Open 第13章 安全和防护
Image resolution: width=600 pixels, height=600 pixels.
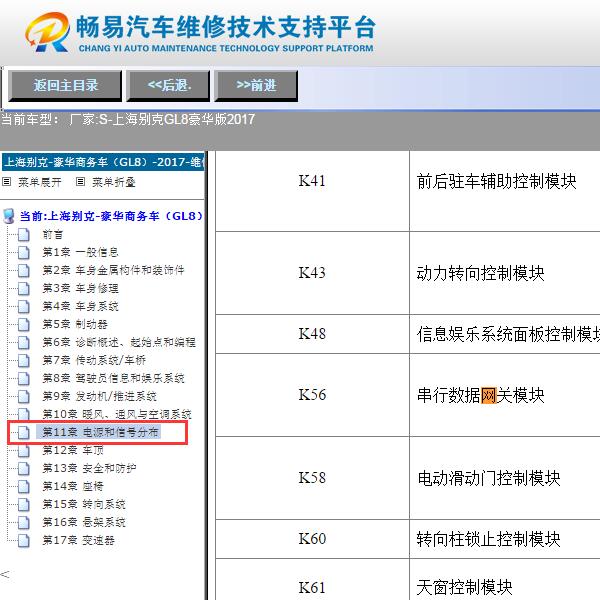[89, 468]
